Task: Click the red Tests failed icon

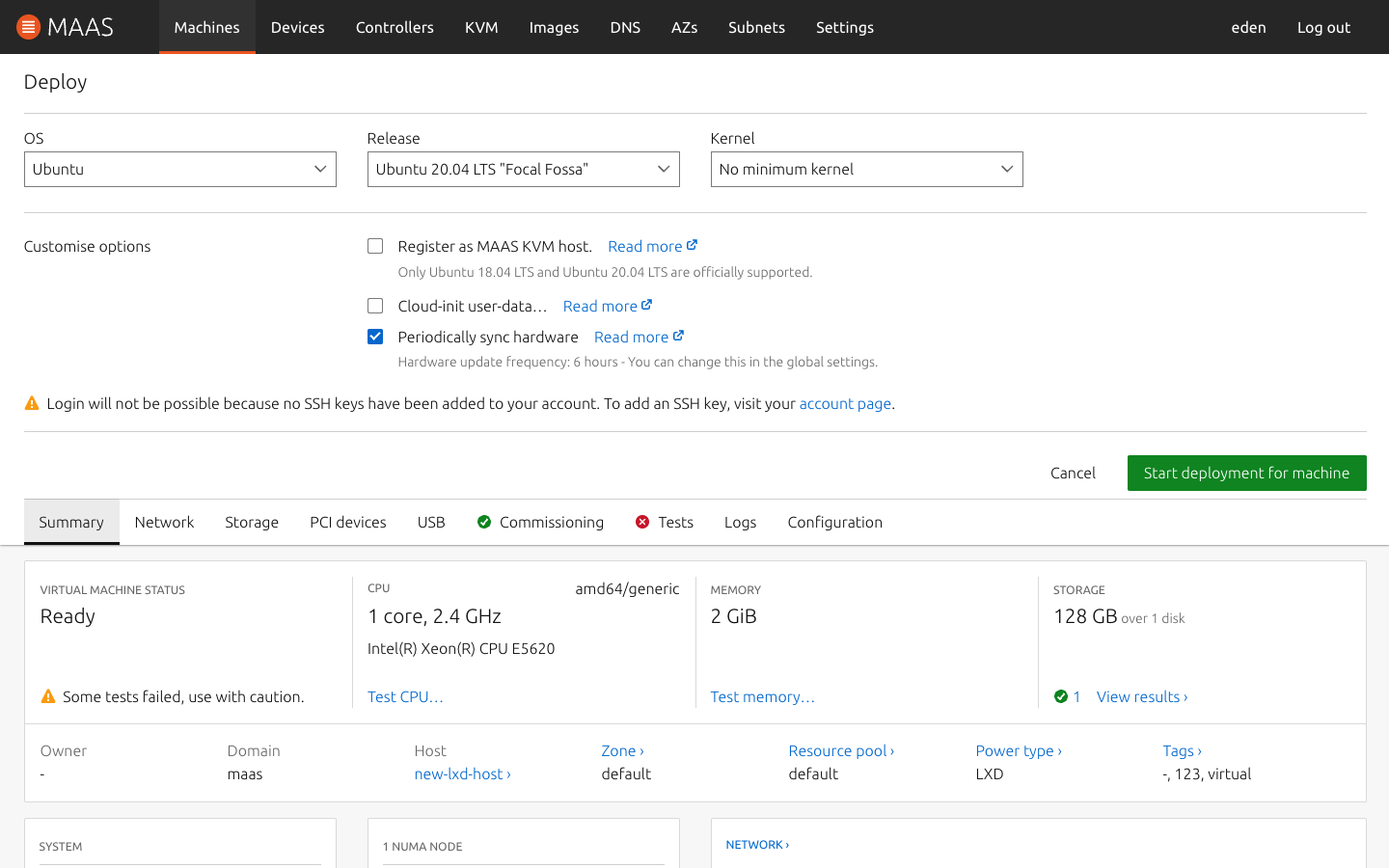Action: pyautogui.click(x=642, y=522)
